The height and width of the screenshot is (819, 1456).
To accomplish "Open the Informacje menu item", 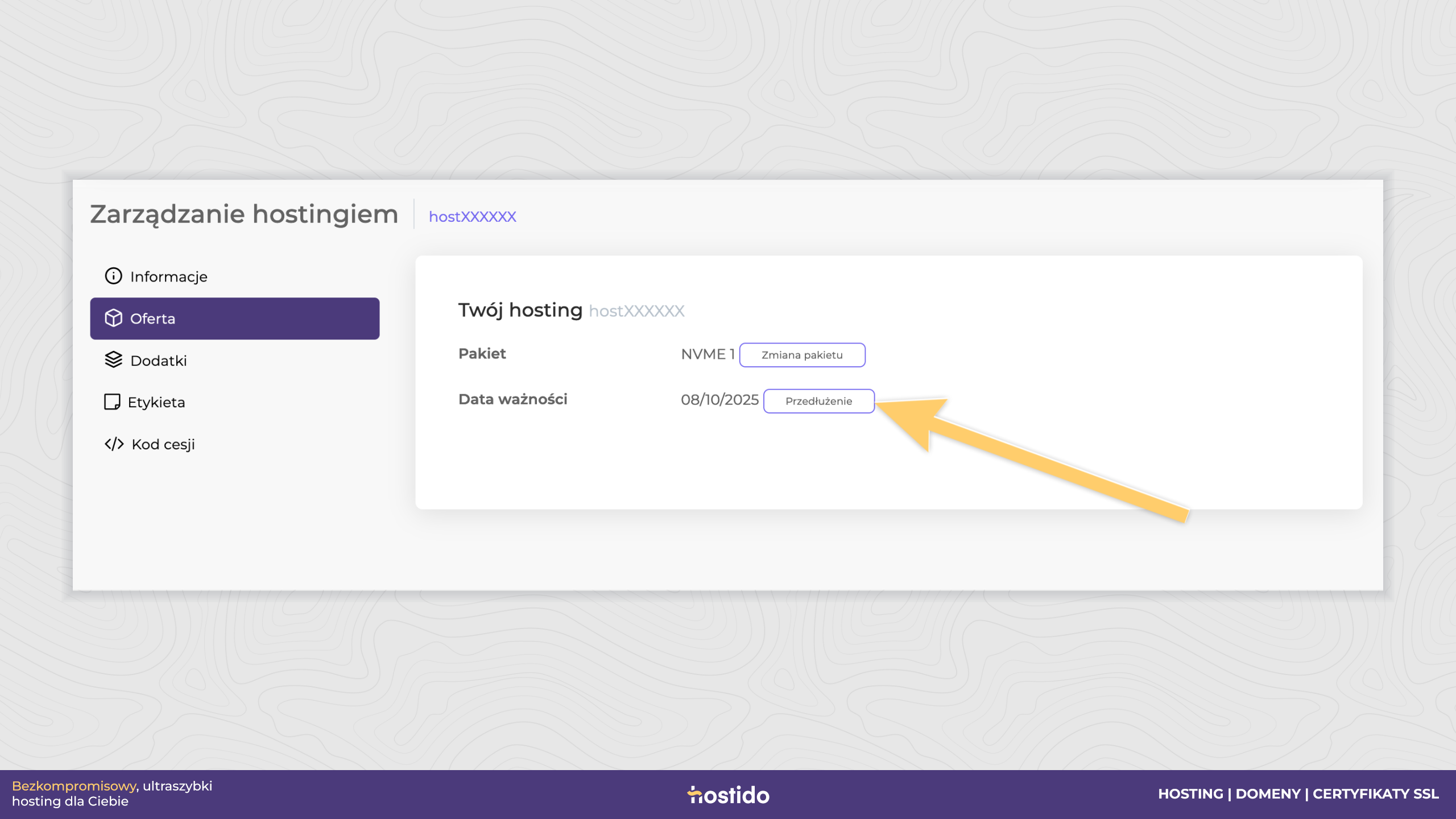I will tap(234, 276).
